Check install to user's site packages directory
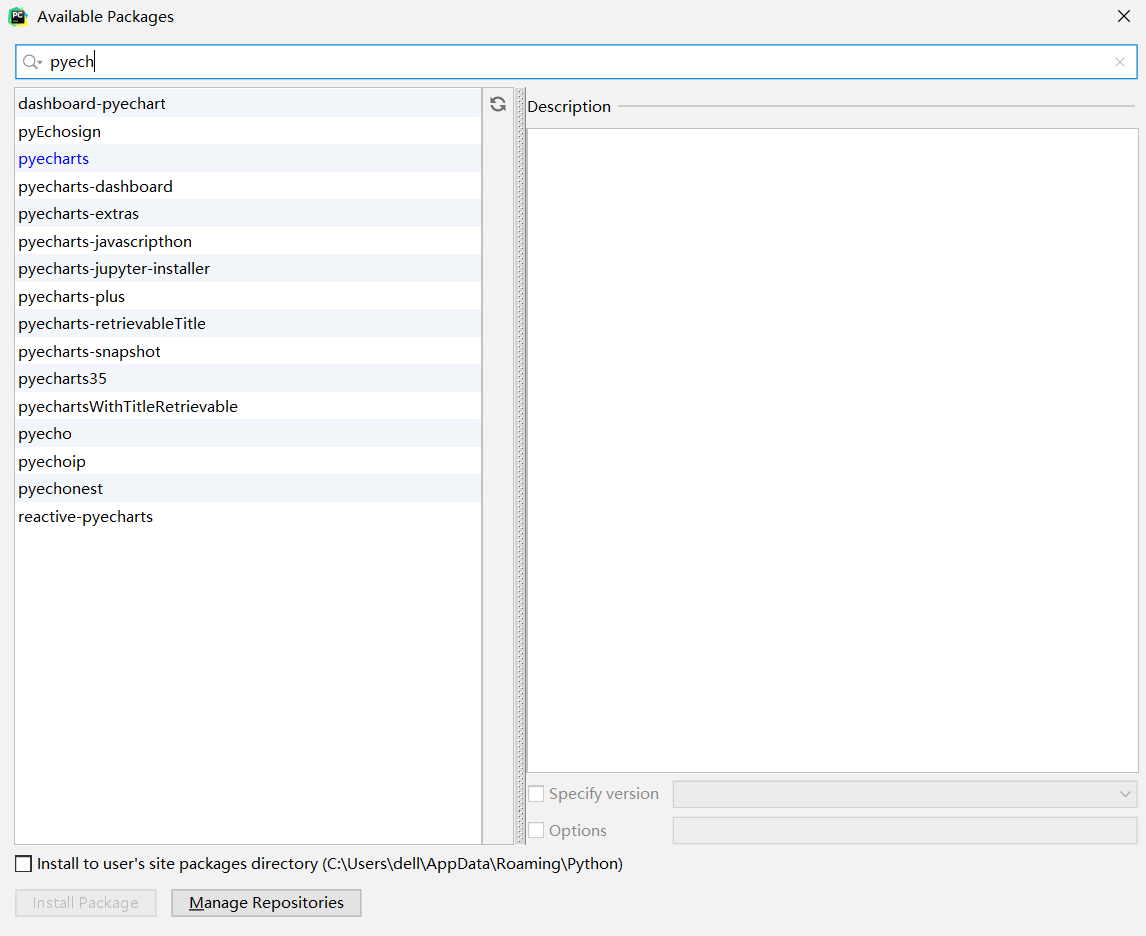The width and height of the screenshot is (1146, 936). point(22,863)
